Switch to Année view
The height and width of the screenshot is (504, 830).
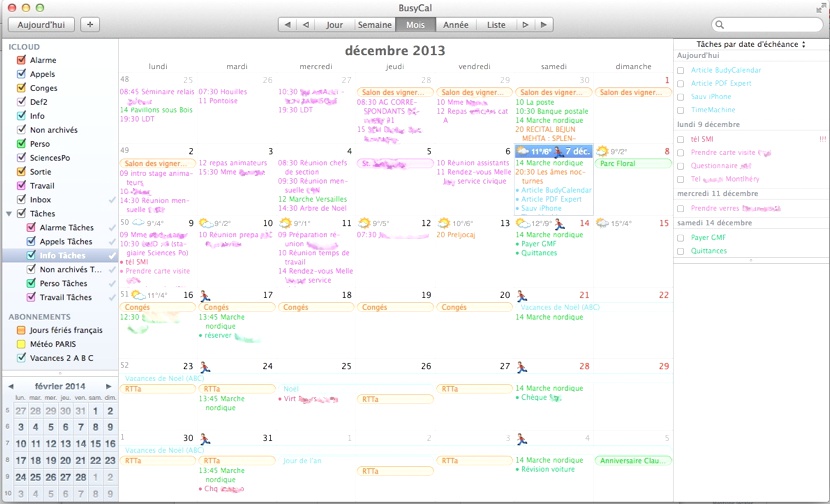455,24
